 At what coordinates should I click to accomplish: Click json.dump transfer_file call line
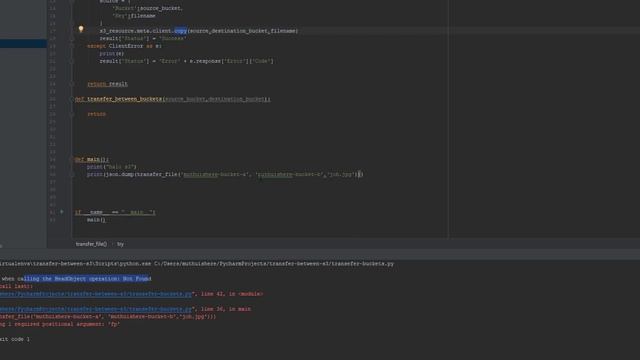(x=225, y=174)
